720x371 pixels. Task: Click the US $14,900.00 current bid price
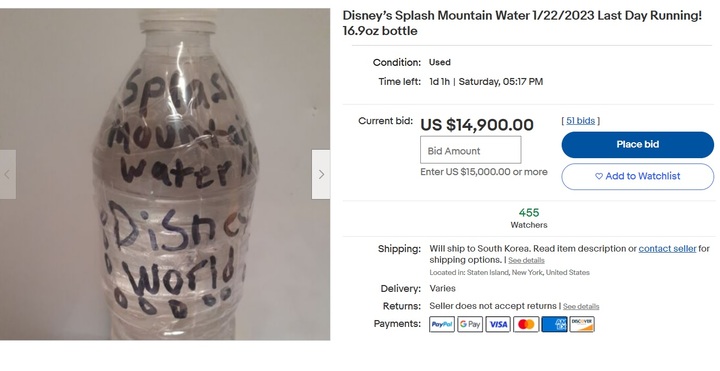point(477,125)
